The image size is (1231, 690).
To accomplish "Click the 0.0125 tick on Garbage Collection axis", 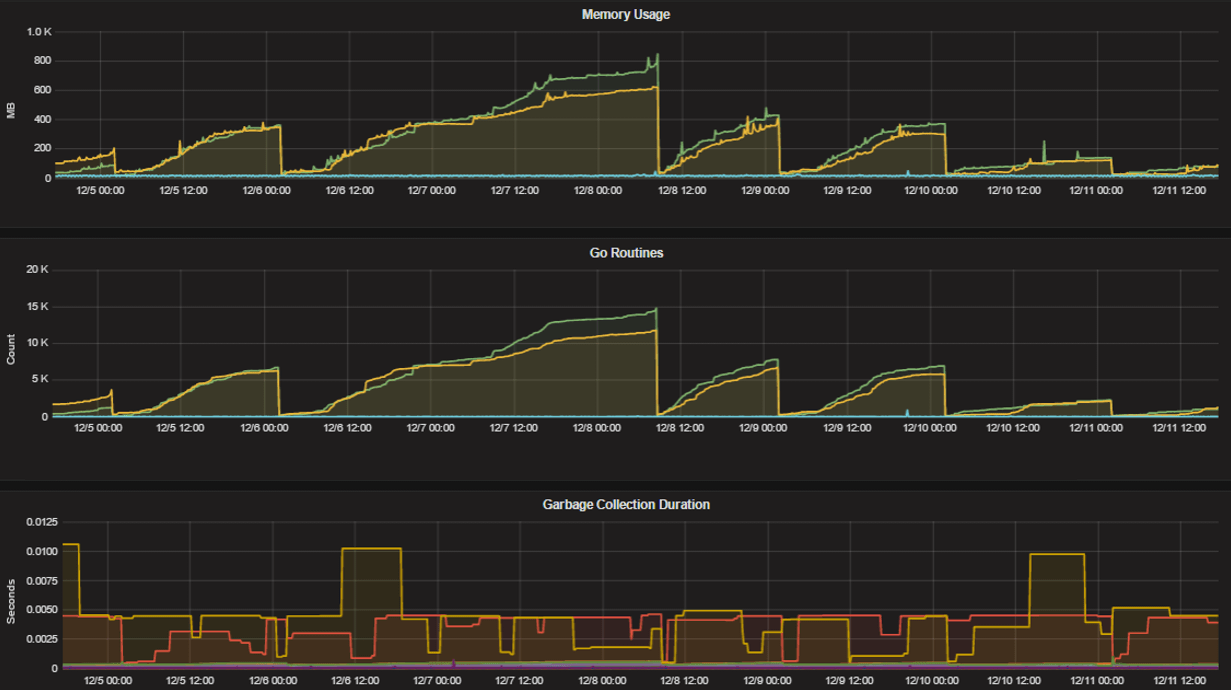I will point(42,520).
